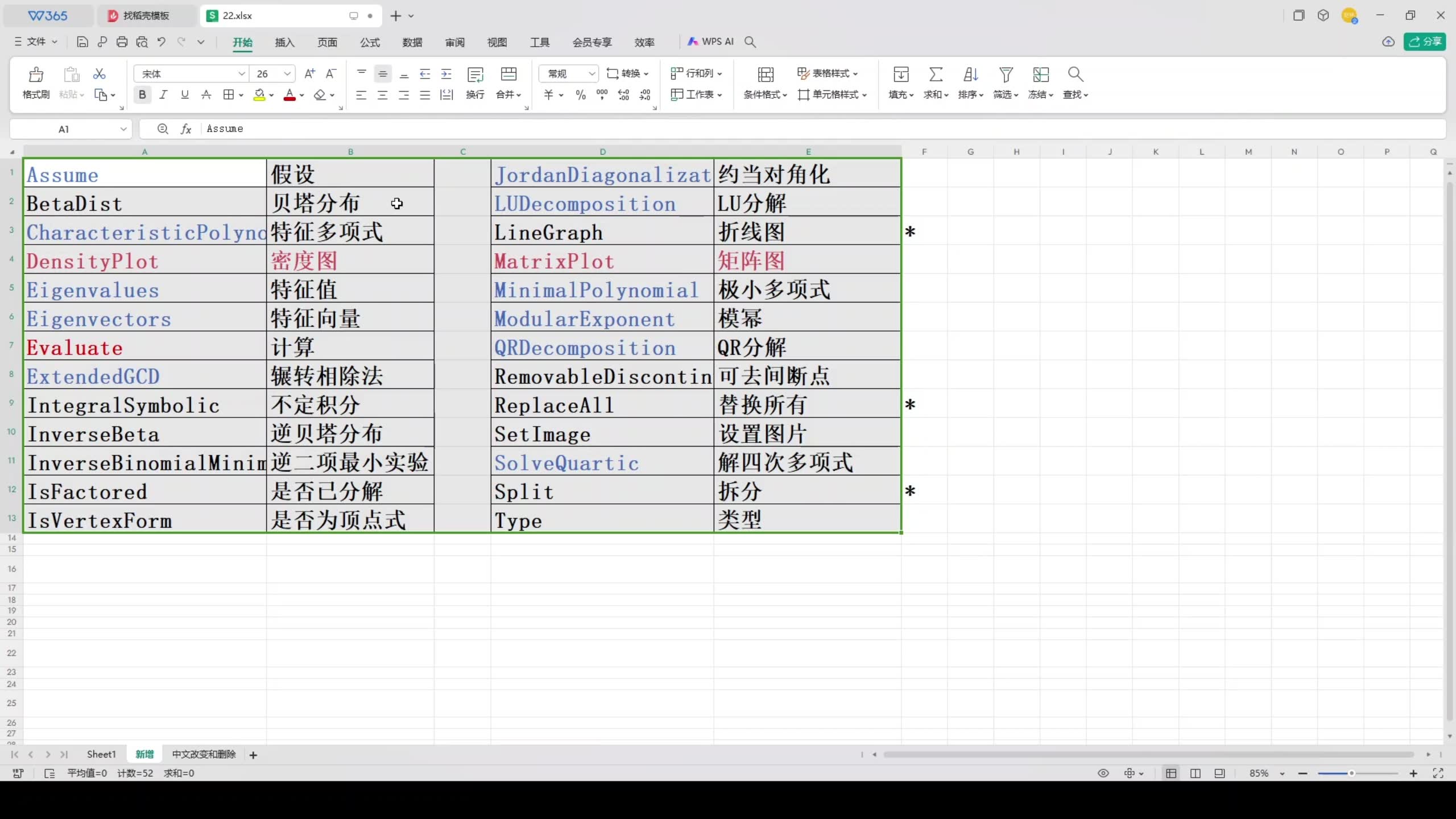1456x819 pixels.
Task: Toggle Italic formatting
Action: click(x=163, y=95)
